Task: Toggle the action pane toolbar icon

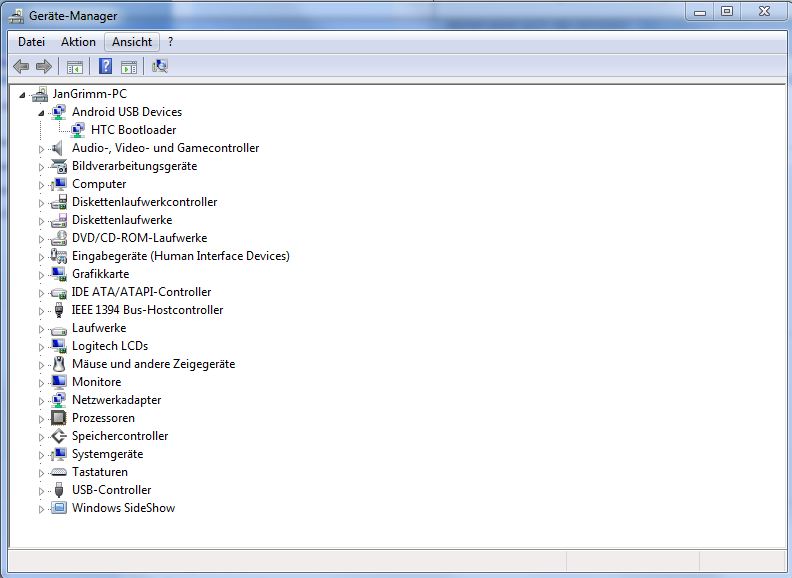Action: [129, 67]
